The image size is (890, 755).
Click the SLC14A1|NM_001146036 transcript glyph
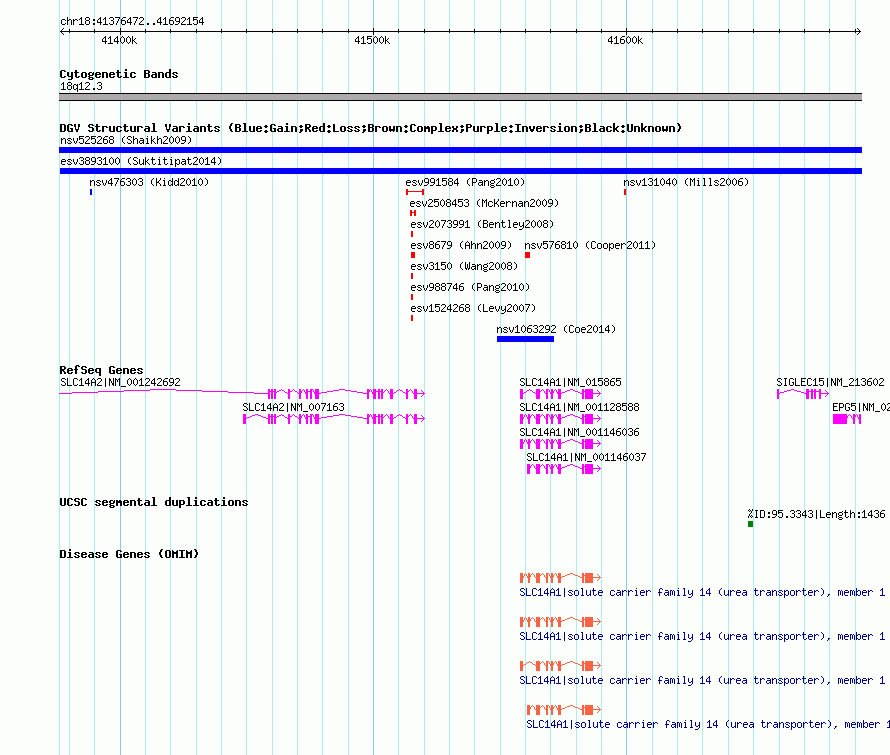pos(560,444)
